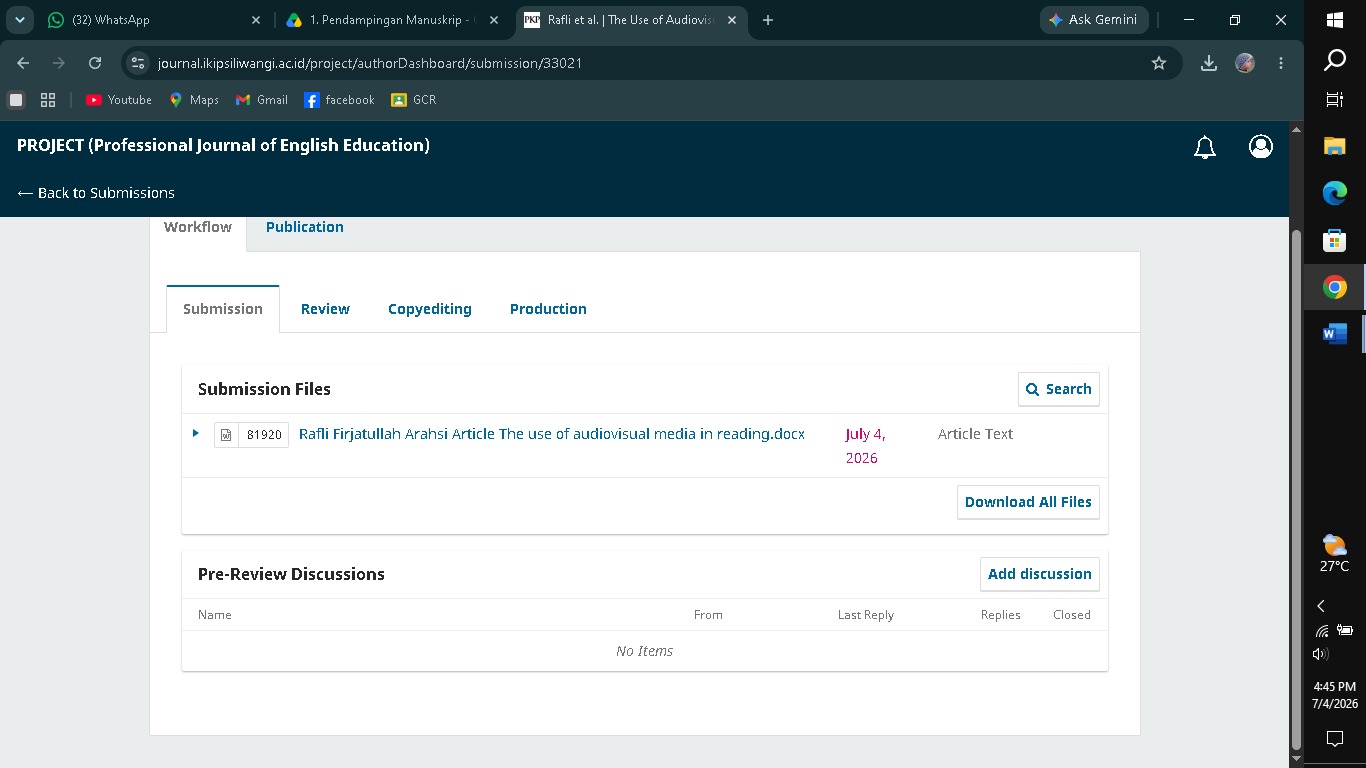Open Windows Search in taskbar
The image size is (1366, 768).
point(1335,61)
